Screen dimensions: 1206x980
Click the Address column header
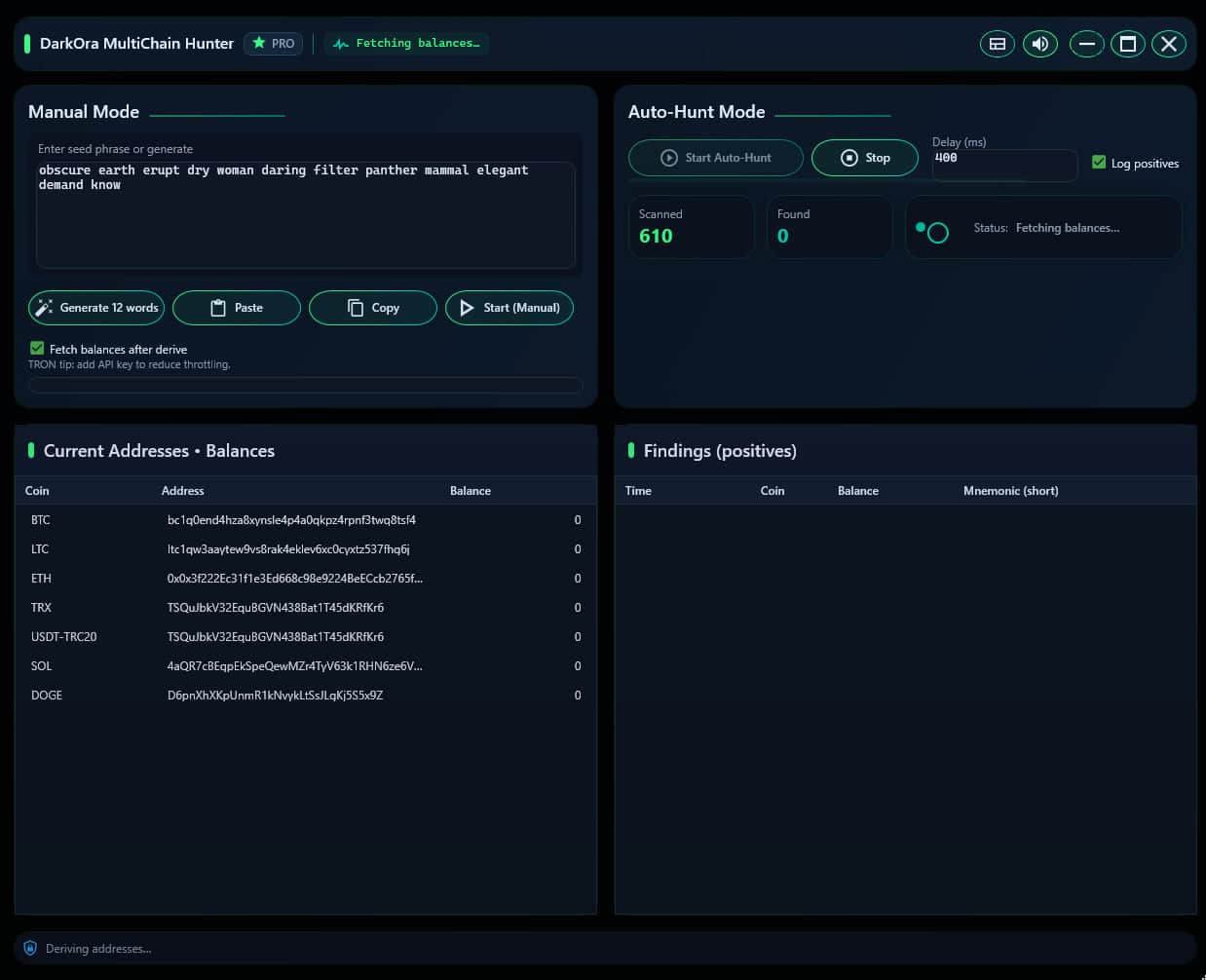183,491
